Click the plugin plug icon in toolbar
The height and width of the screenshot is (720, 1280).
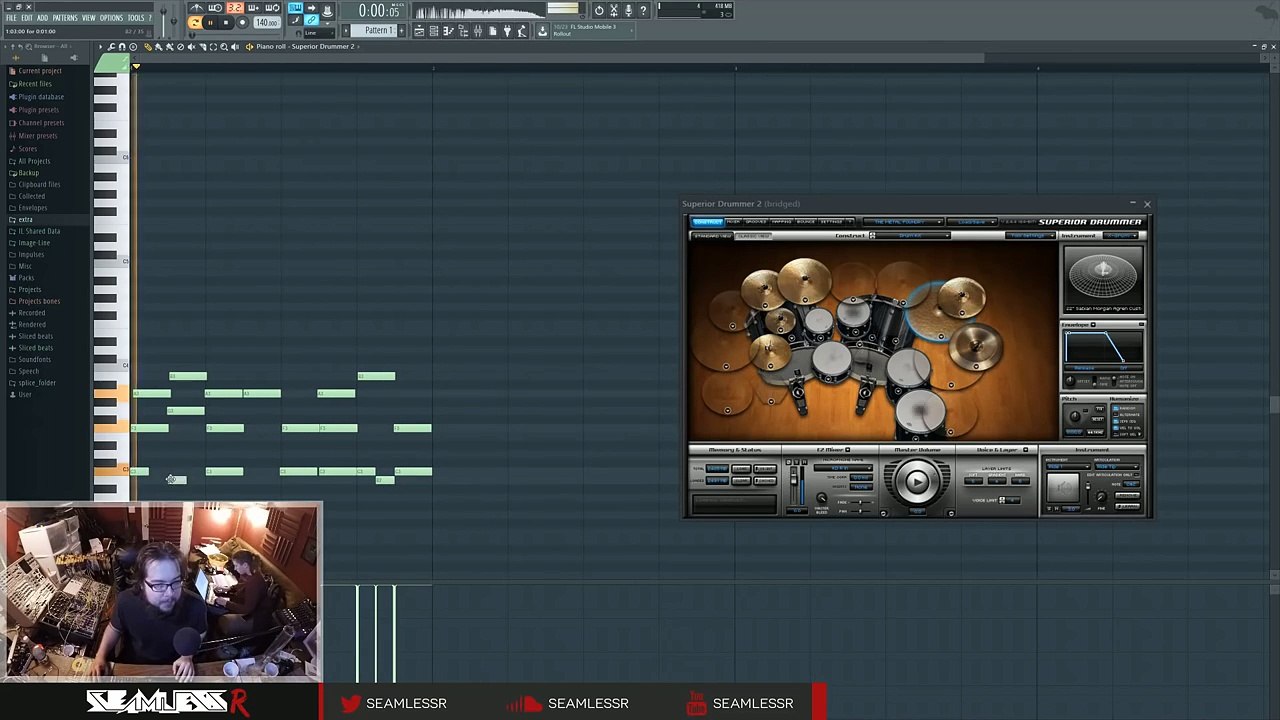(507, 31)
